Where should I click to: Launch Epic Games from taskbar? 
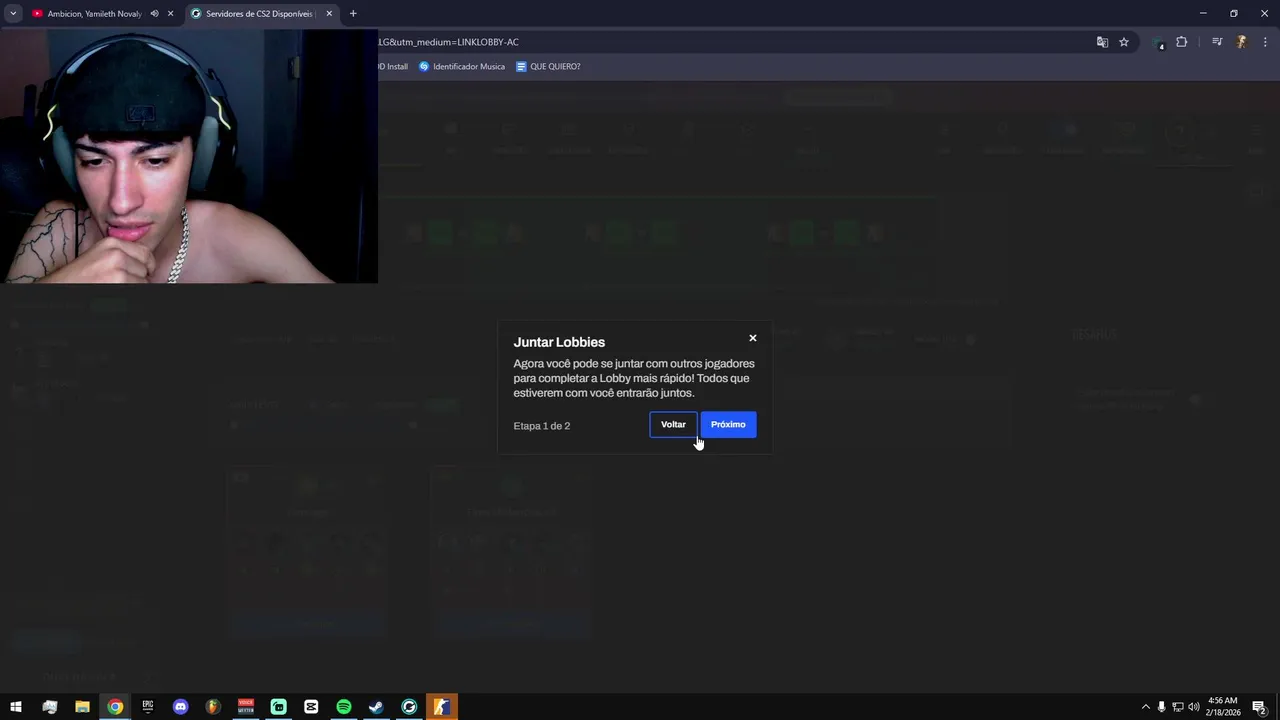click(x=148, y=707)
